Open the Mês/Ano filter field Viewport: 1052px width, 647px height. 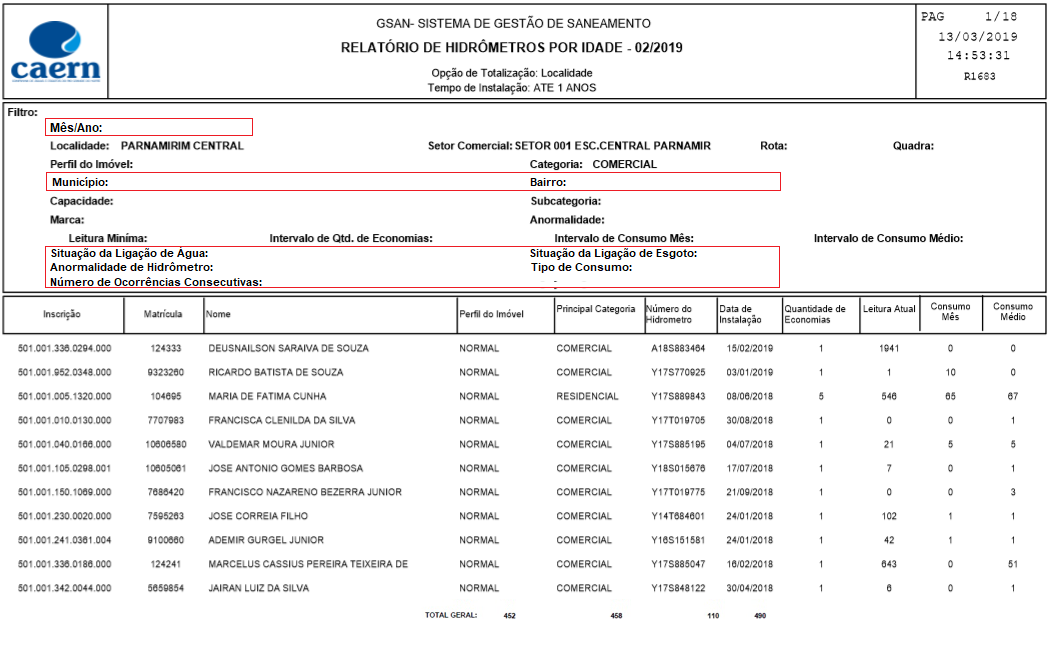click(150, 127)
